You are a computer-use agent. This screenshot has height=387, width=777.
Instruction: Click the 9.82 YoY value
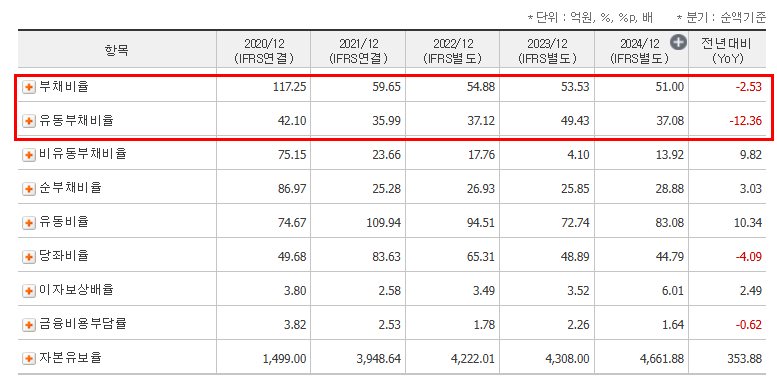(x=752, y=155)
